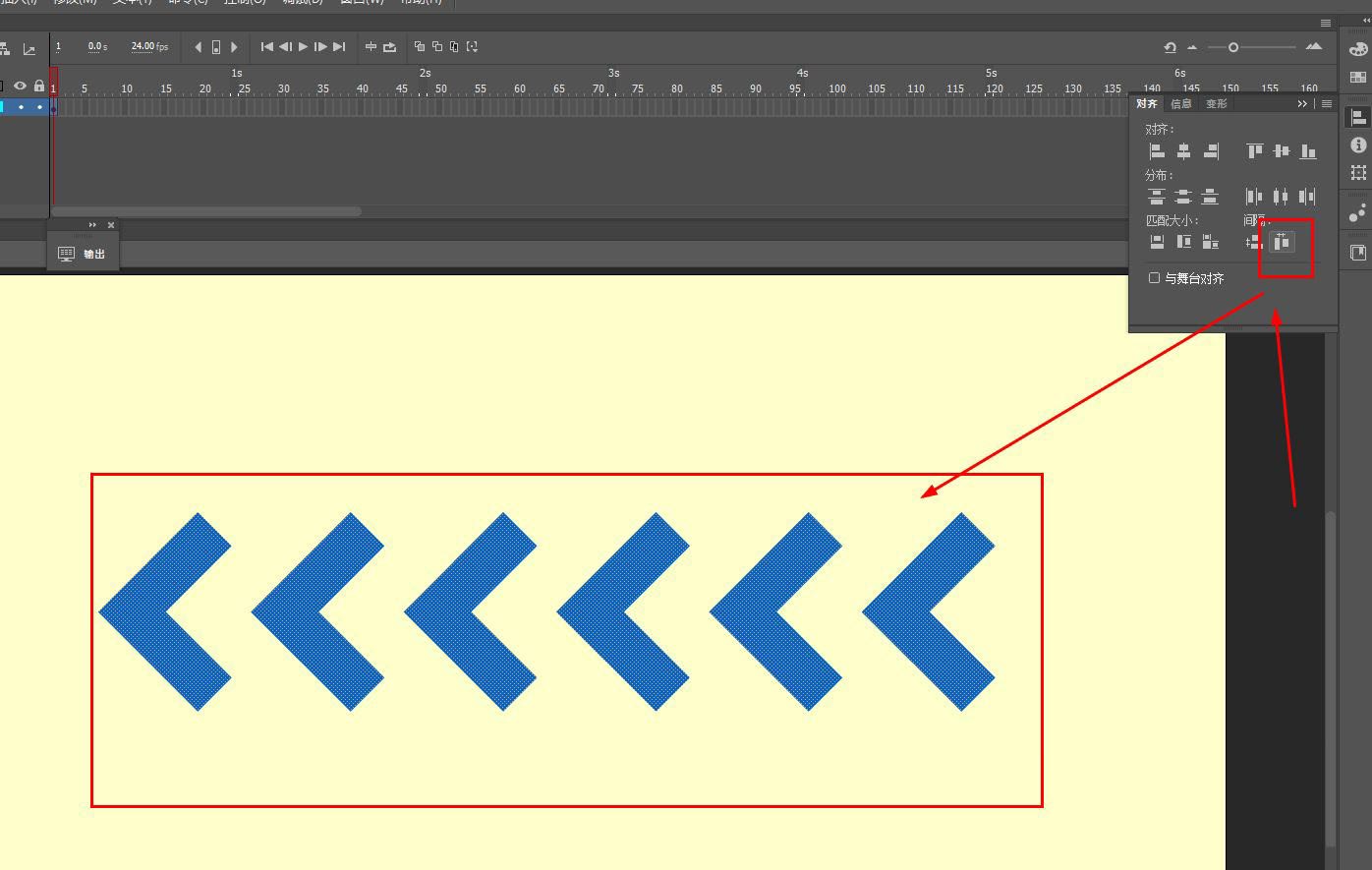Open the Transform panel dock icon

[1358, 172]
